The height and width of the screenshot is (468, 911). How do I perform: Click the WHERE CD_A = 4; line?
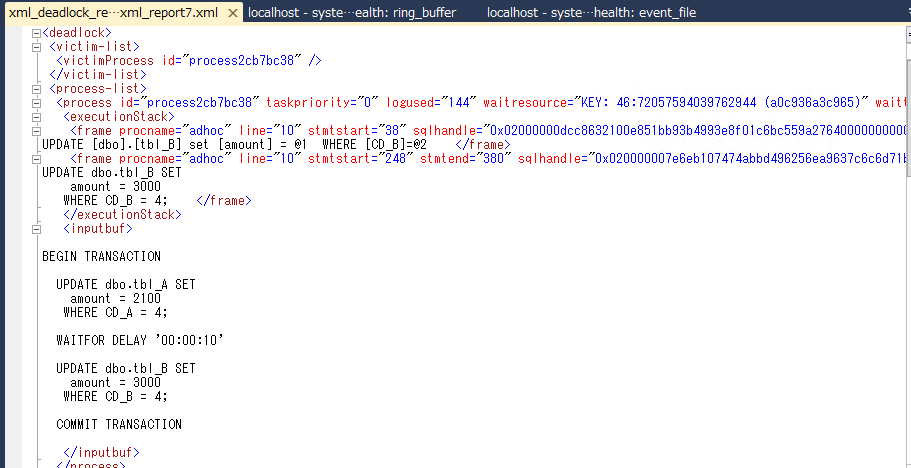(x=116, y=312)
